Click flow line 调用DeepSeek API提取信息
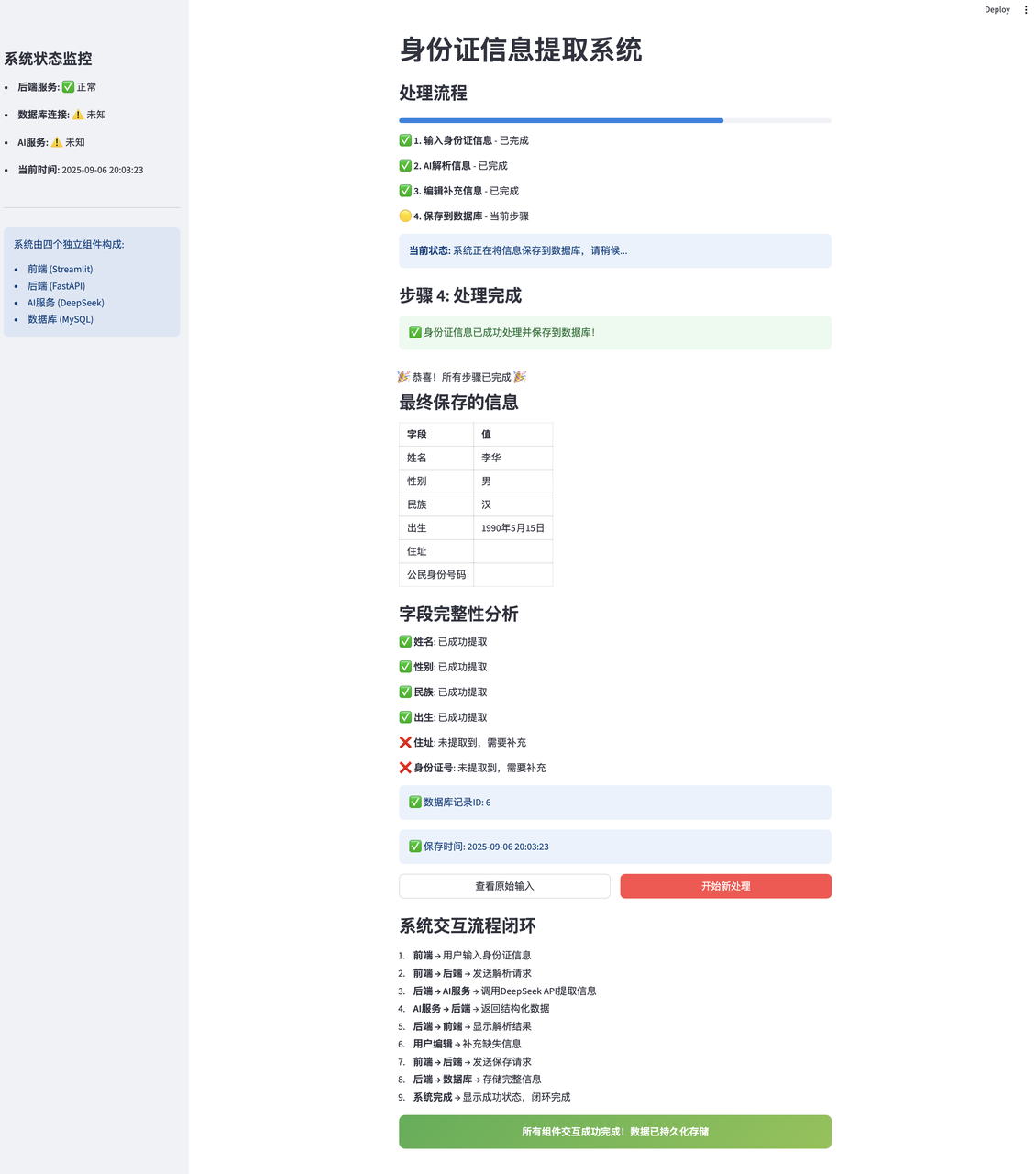Image resolution: width=1036 pixels, height=1174 pixels. coord(504,991)
